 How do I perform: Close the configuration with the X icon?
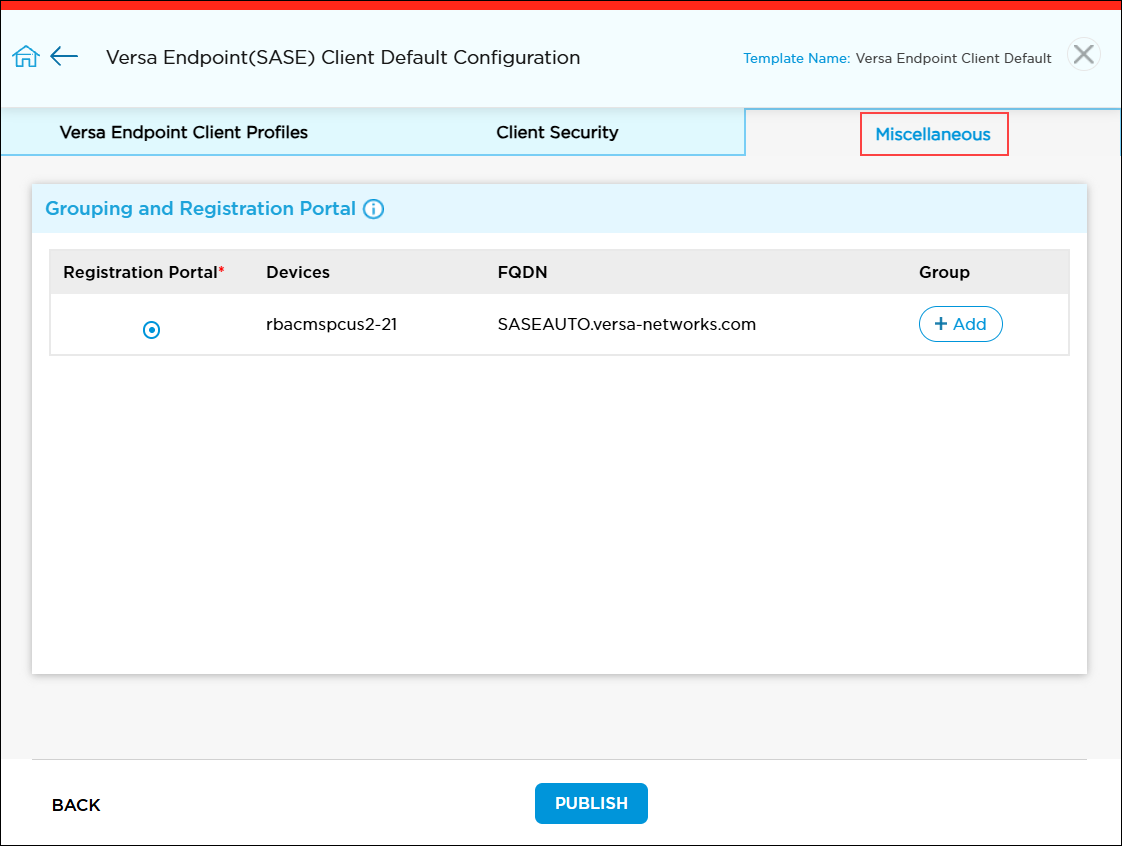[1083, 55]
